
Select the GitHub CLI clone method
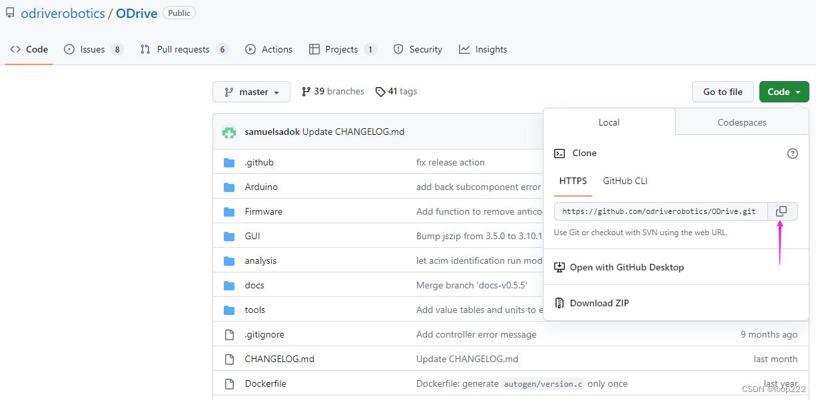625,181
